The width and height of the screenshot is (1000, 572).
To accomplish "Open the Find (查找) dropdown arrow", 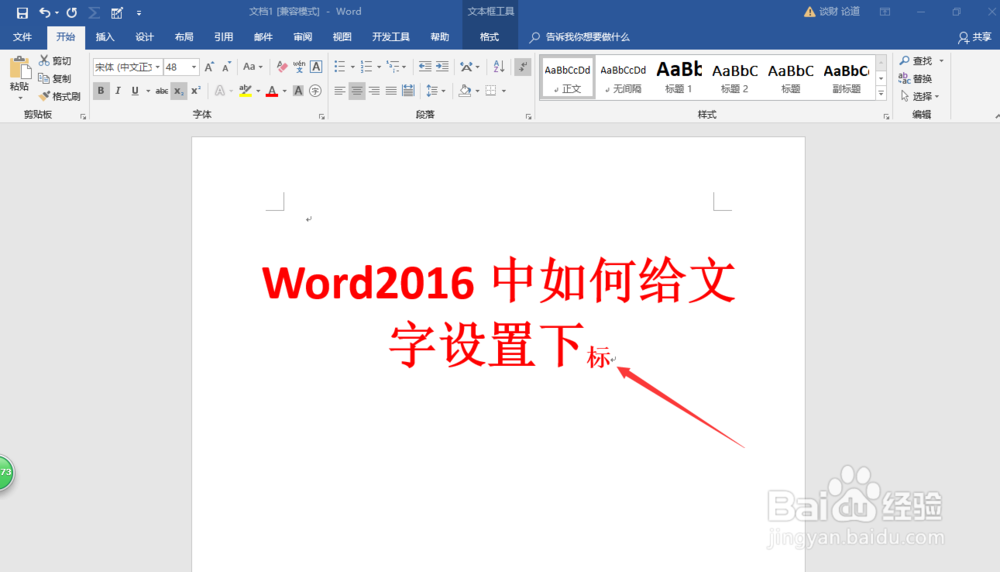I will 941,61.
